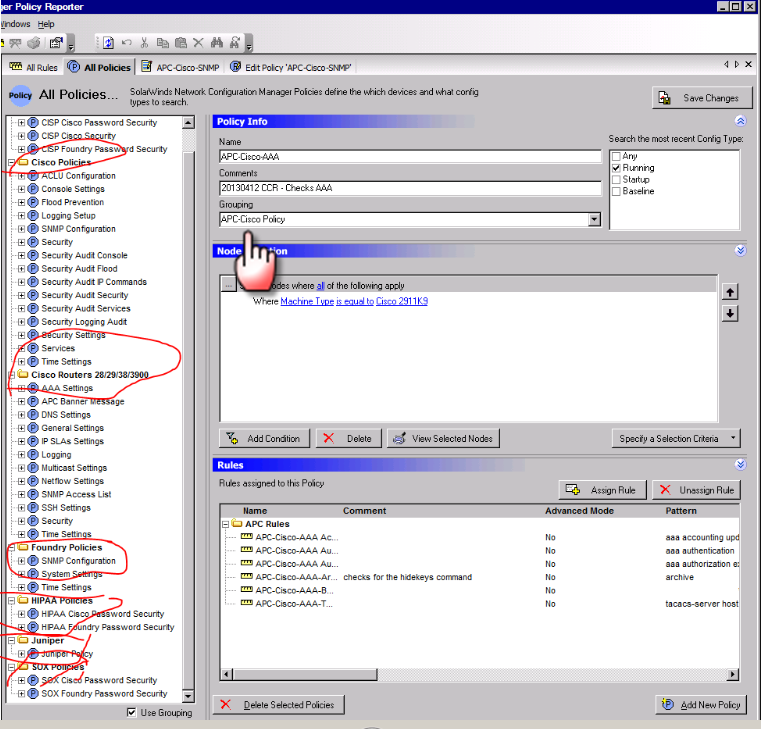Open the Edit Policy 'APC-Cisco-SNMP' tab

(x=290, y=67)
